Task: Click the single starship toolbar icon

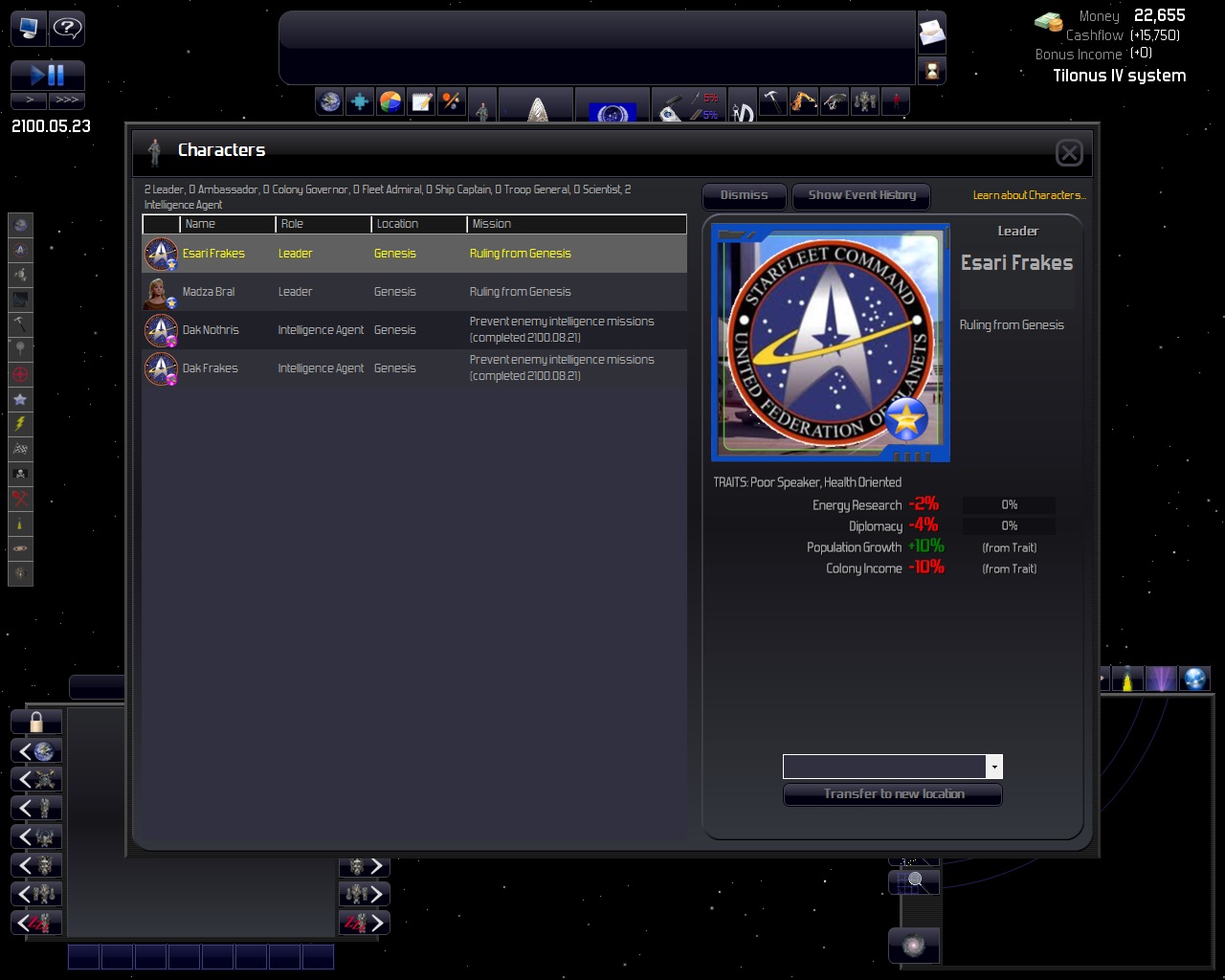Action: pos(835,101)
